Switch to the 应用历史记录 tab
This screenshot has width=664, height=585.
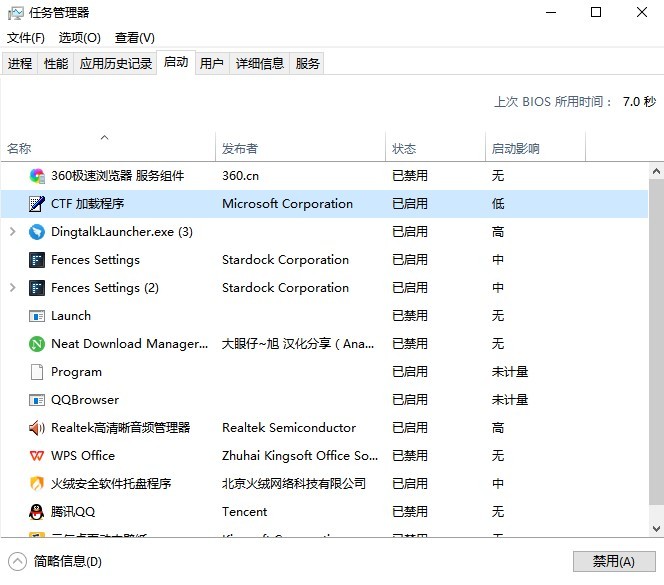click(x=116, y=64)
